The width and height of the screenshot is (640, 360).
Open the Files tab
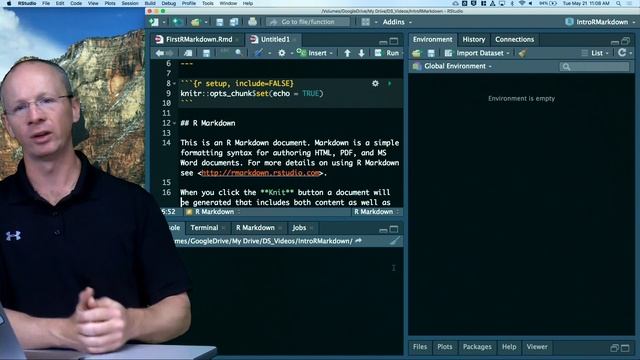[x=420, y=347]
